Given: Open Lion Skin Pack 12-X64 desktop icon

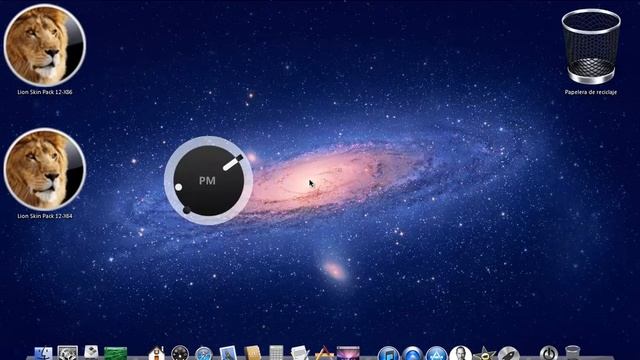Looking at the screenshot, I should coord(44,169).
